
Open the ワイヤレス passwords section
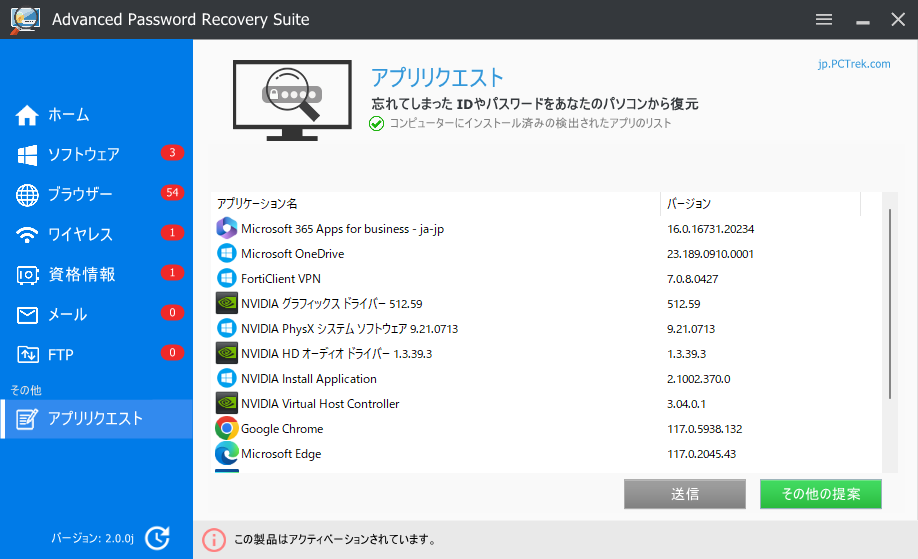(80, 235)
